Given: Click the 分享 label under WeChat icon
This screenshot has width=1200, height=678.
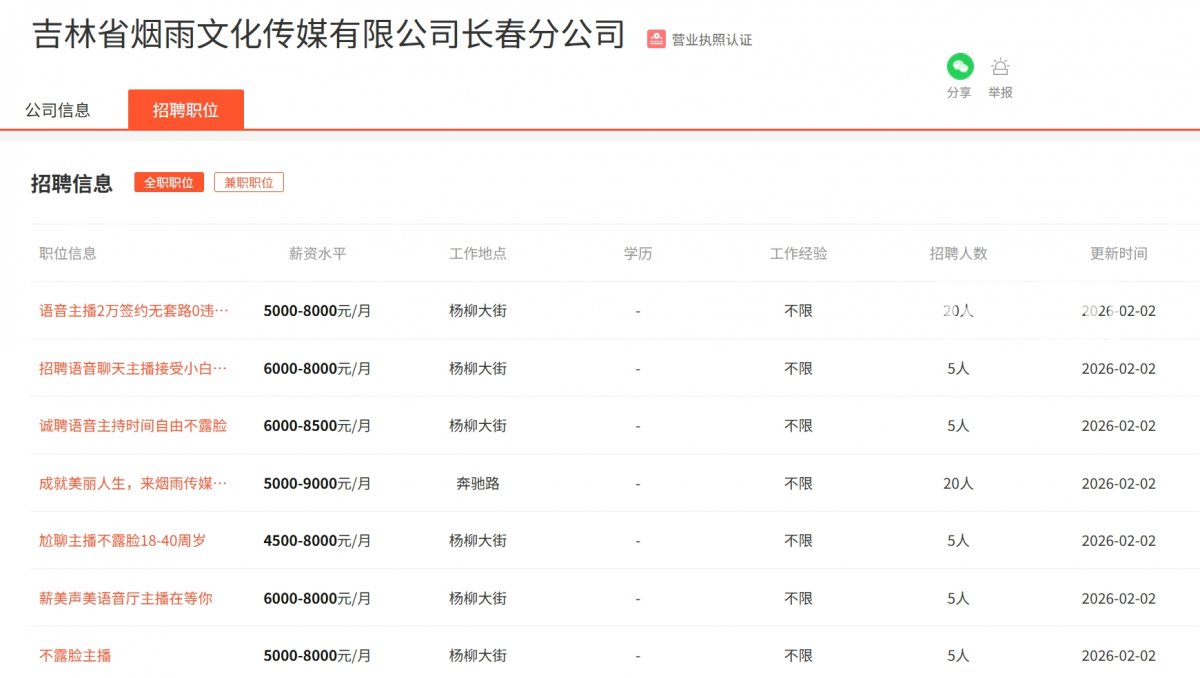Looking at the screenshot, I should click(x=959, y=92).
